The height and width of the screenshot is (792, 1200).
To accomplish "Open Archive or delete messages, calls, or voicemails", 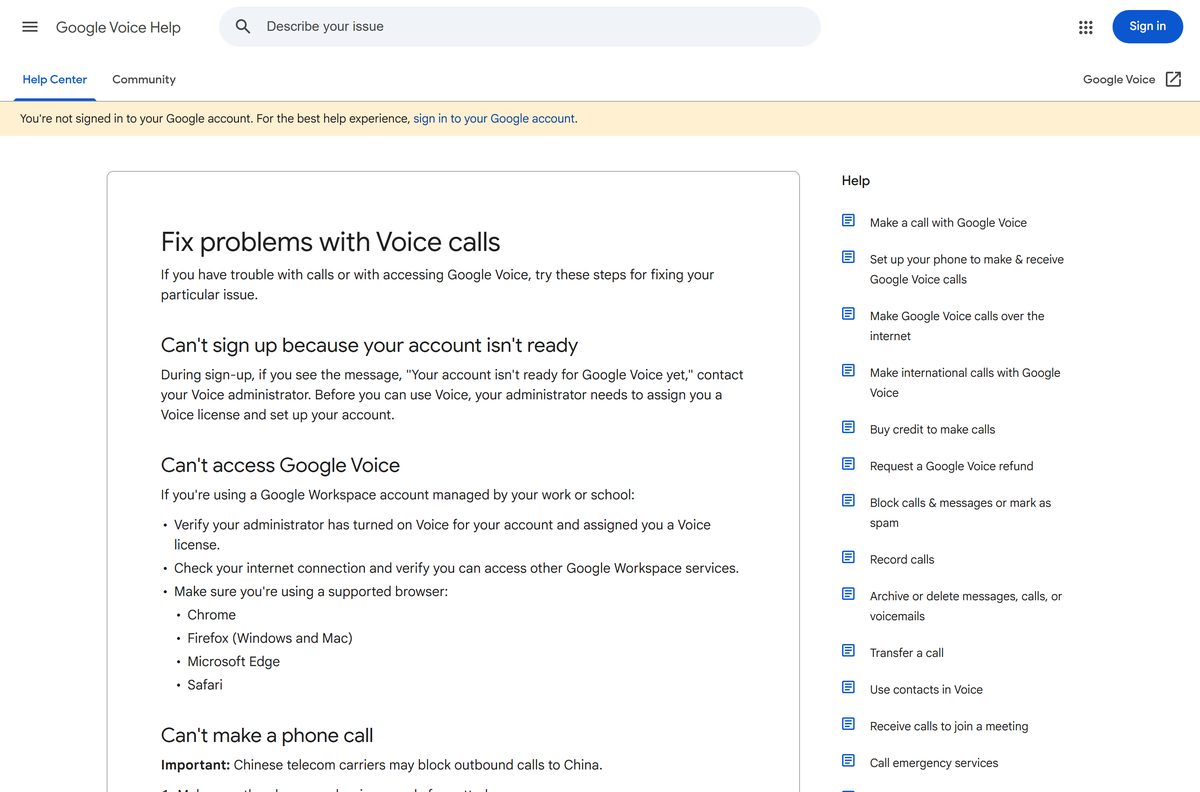I will [966, 606].
